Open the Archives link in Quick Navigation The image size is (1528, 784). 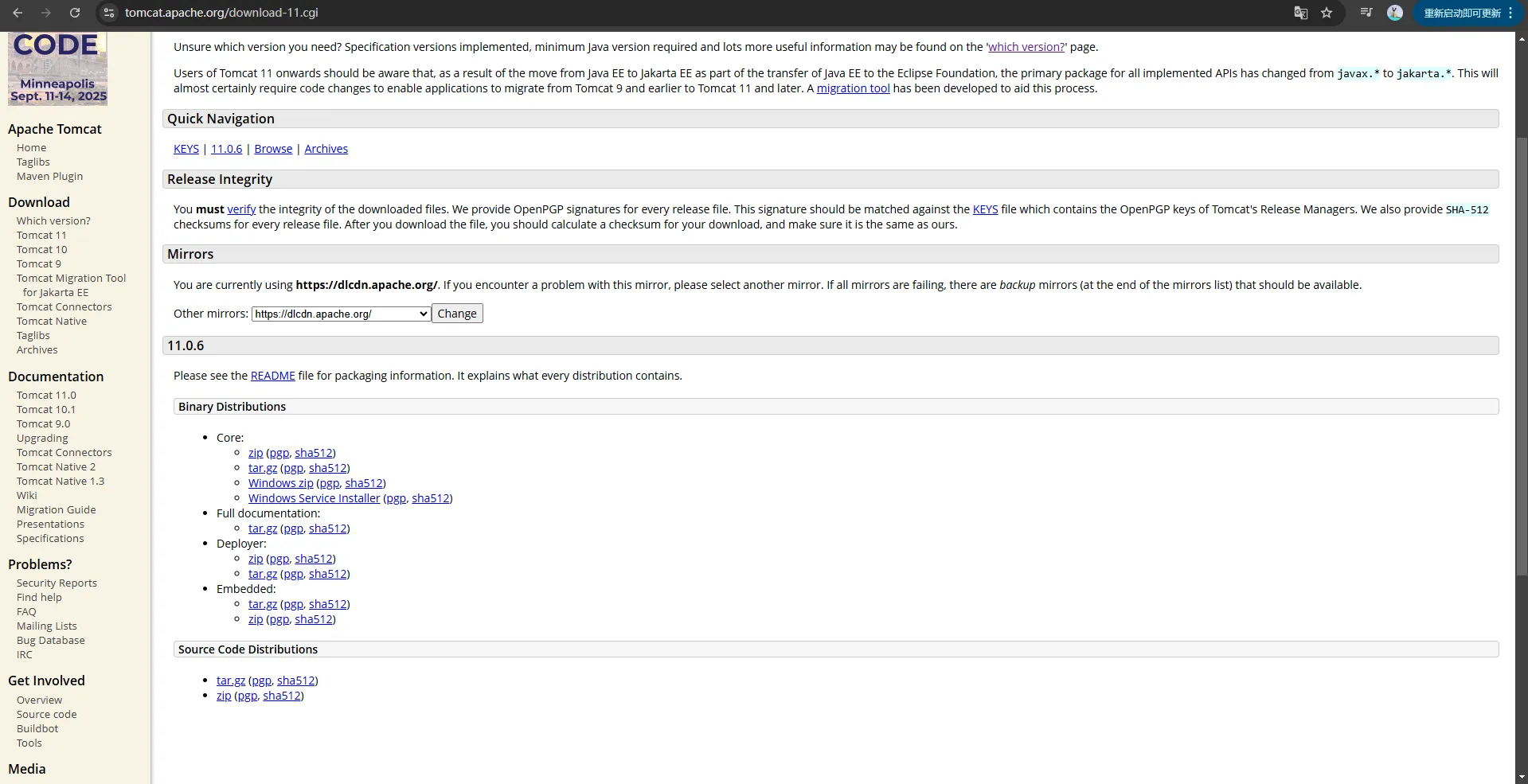click(x=326, y=149)
